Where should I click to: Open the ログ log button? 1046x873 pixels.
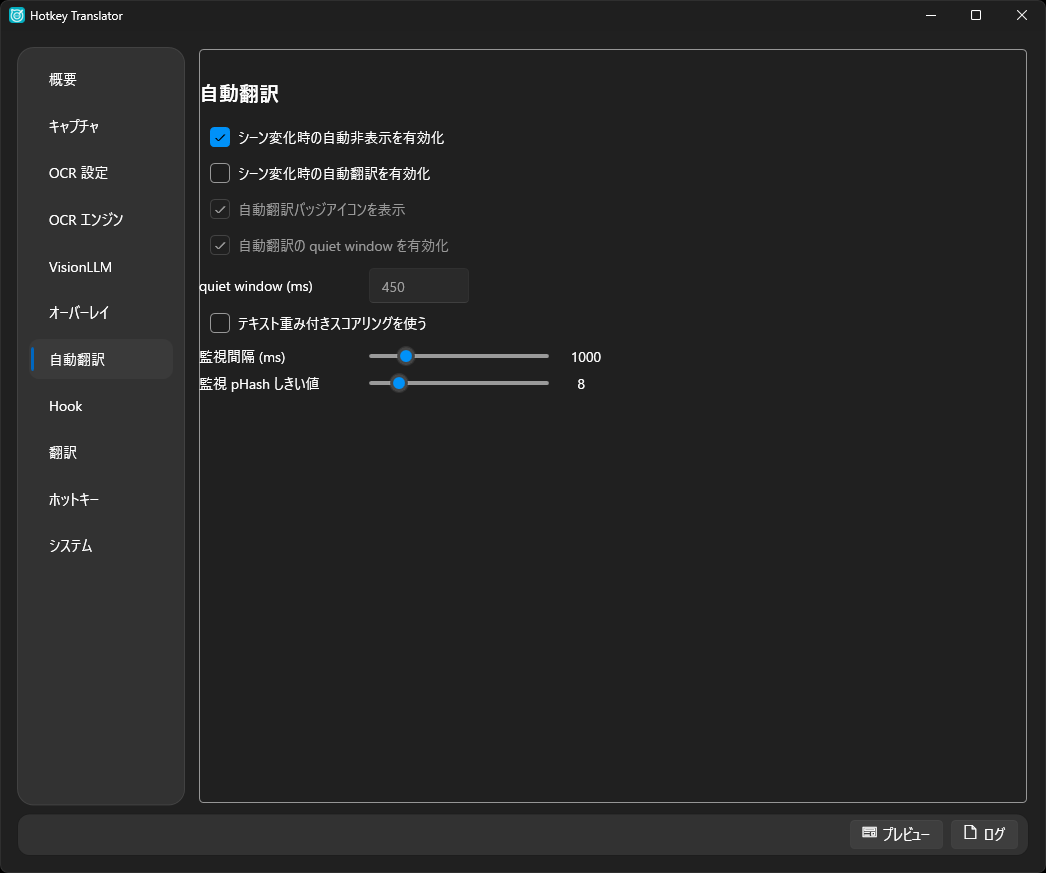[x=984, y=834]
